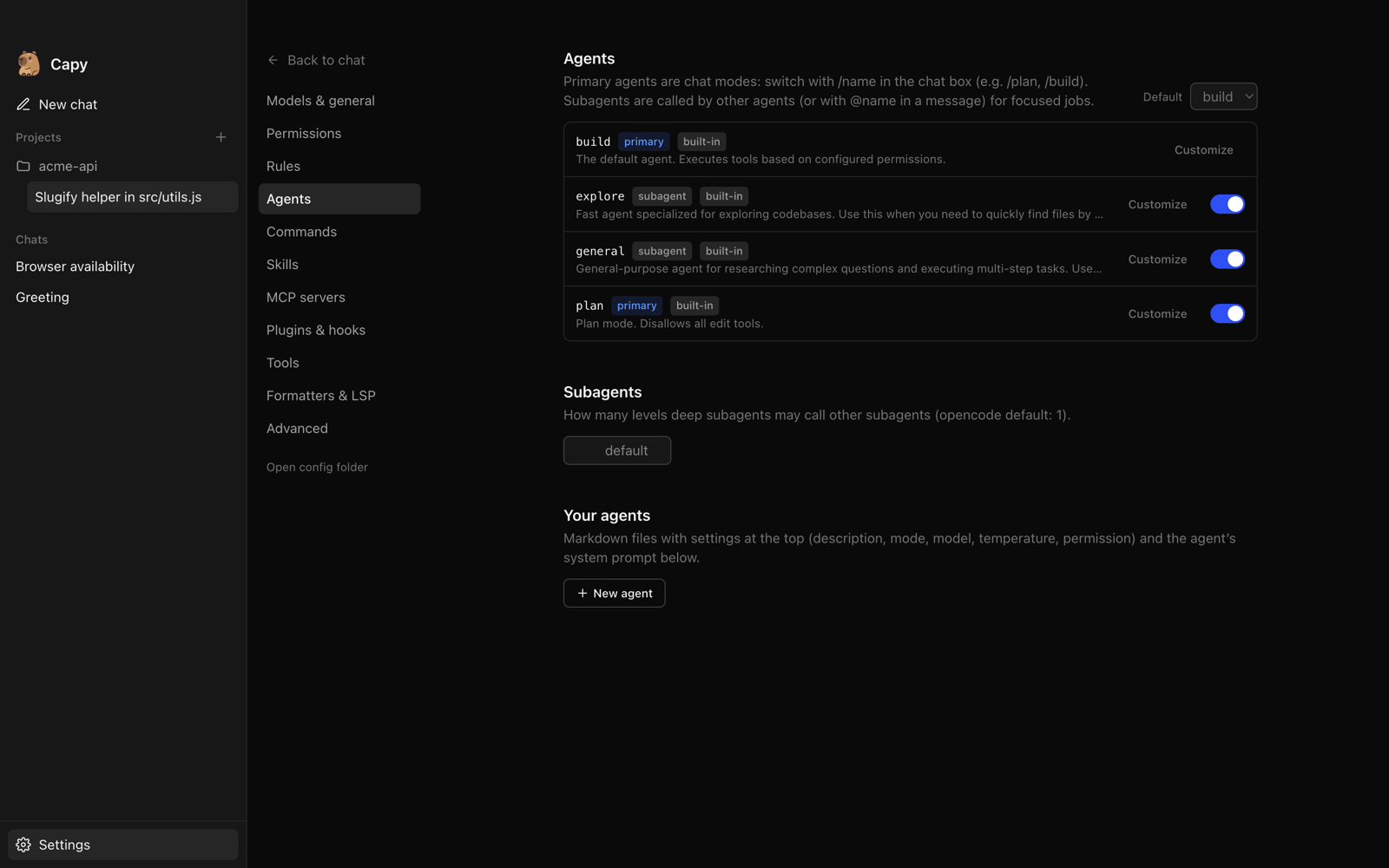This screenshot has height=868, width=1389.
Task: Customize the general subagent
Action: point(1157,259)
